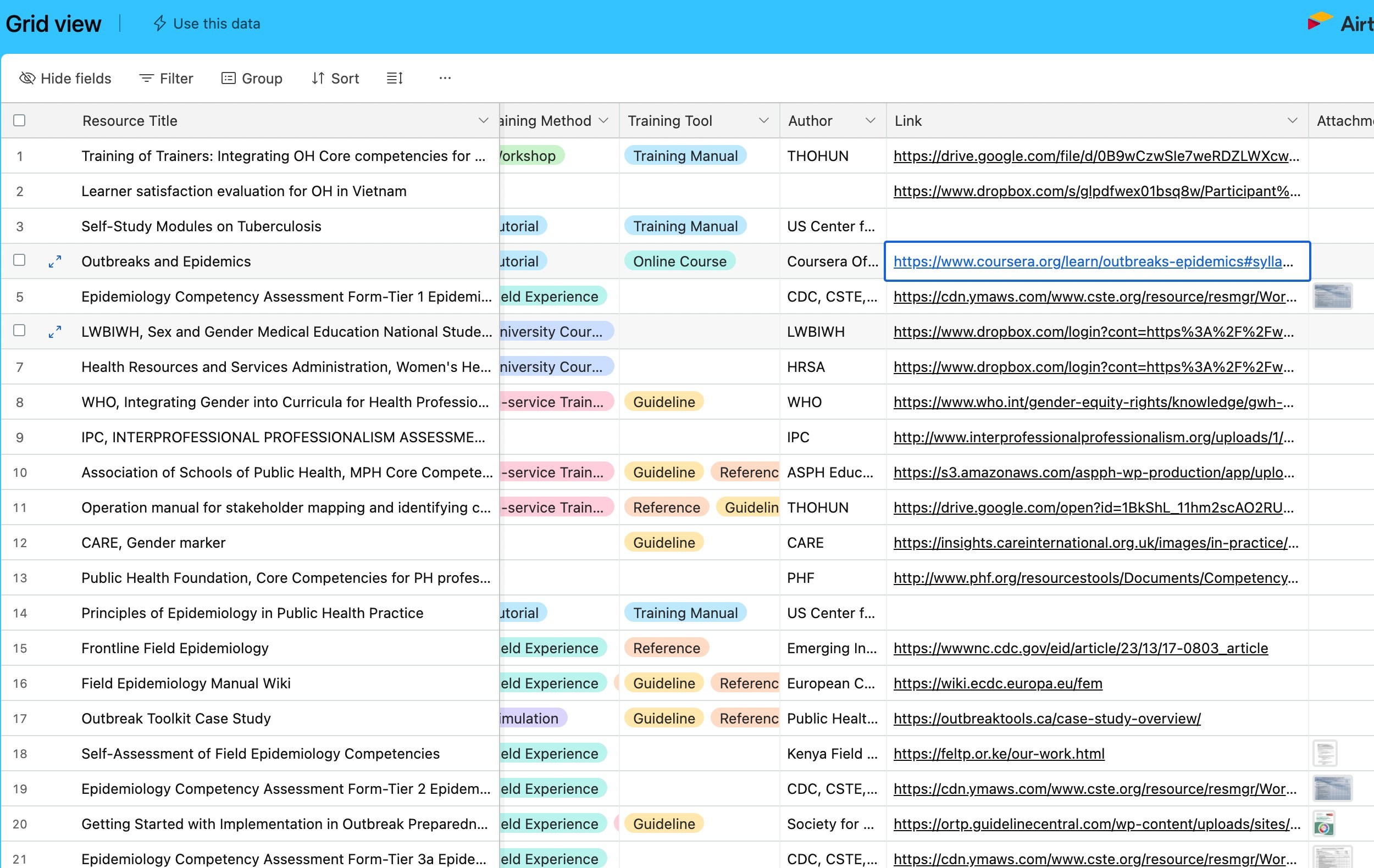Expand the Outbreaks and Epidemics record

pos(55,261)
